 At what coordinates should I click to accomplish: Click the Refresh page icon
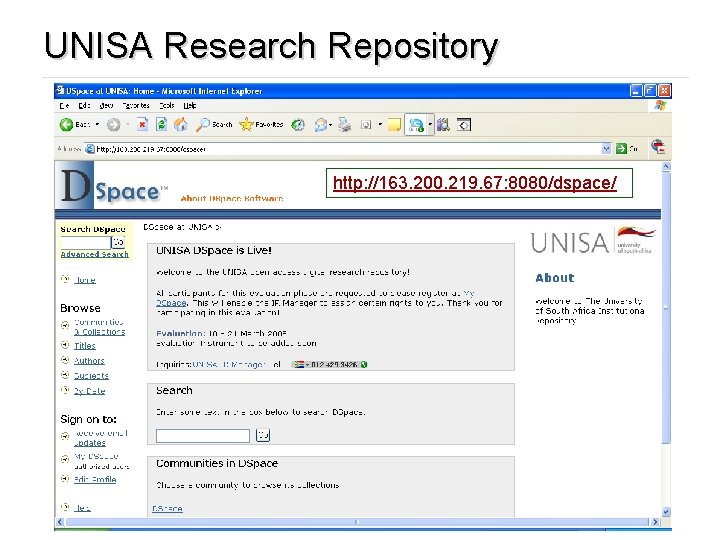[161, 124]
